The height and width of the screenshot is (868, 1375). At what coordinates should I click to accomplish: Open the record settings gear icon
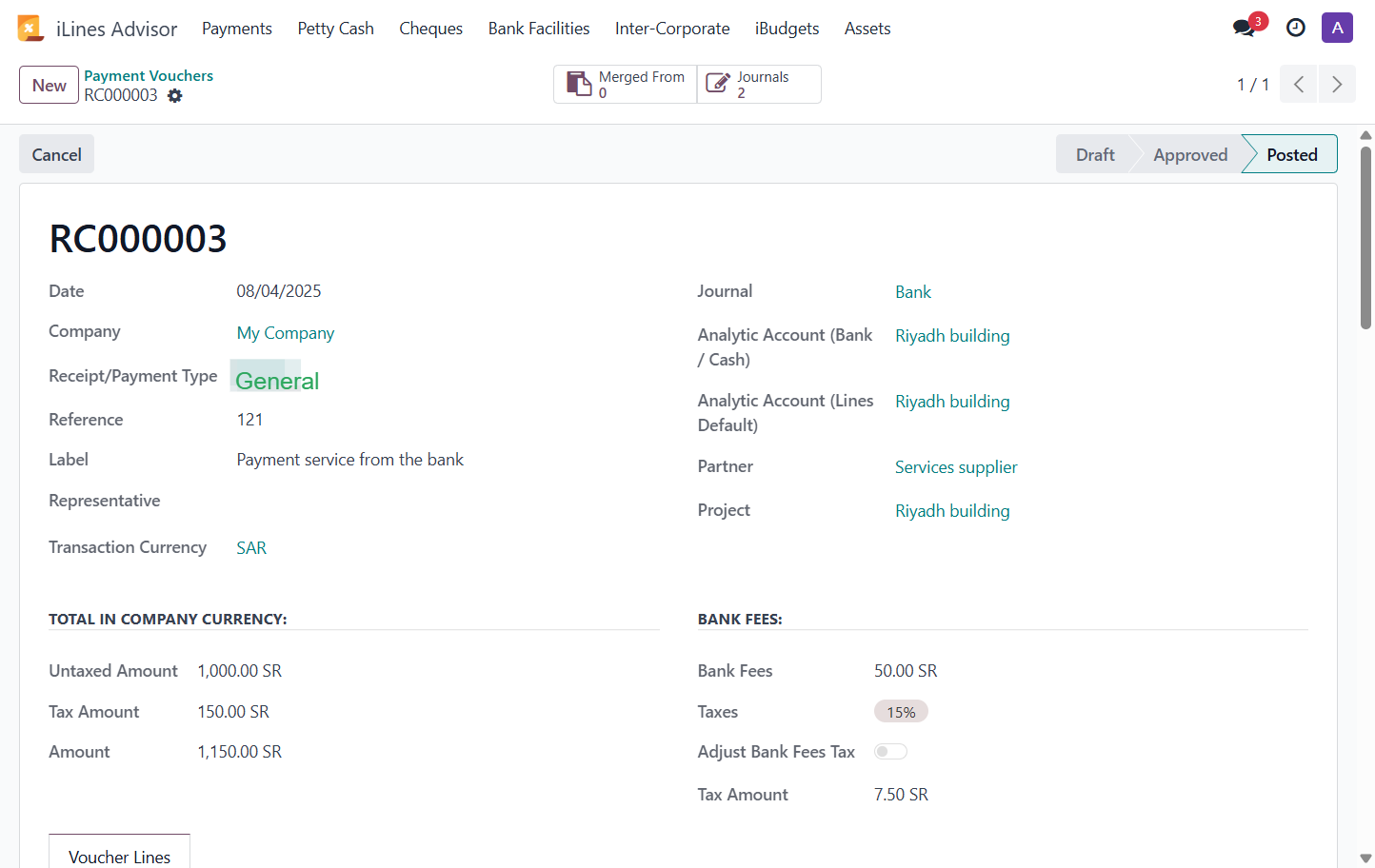click(174, 95)
